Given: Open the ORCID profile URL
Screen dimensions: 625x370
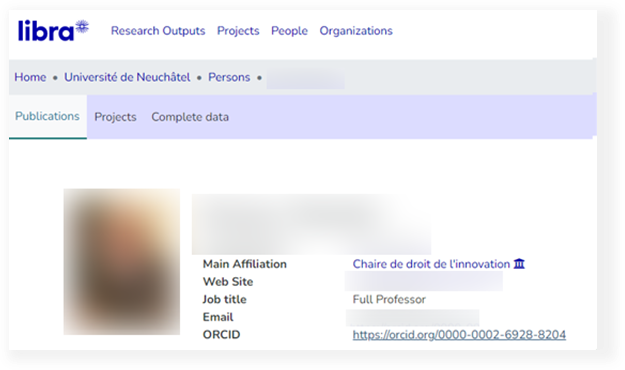Looking at the screenshot, I should (x=459, y=335).
